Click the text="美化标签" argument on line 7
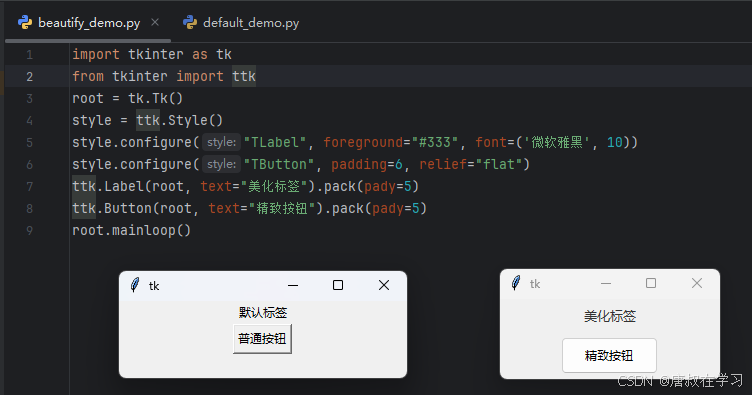The width and height of the screenshot is (752, 395). [254, 186]
